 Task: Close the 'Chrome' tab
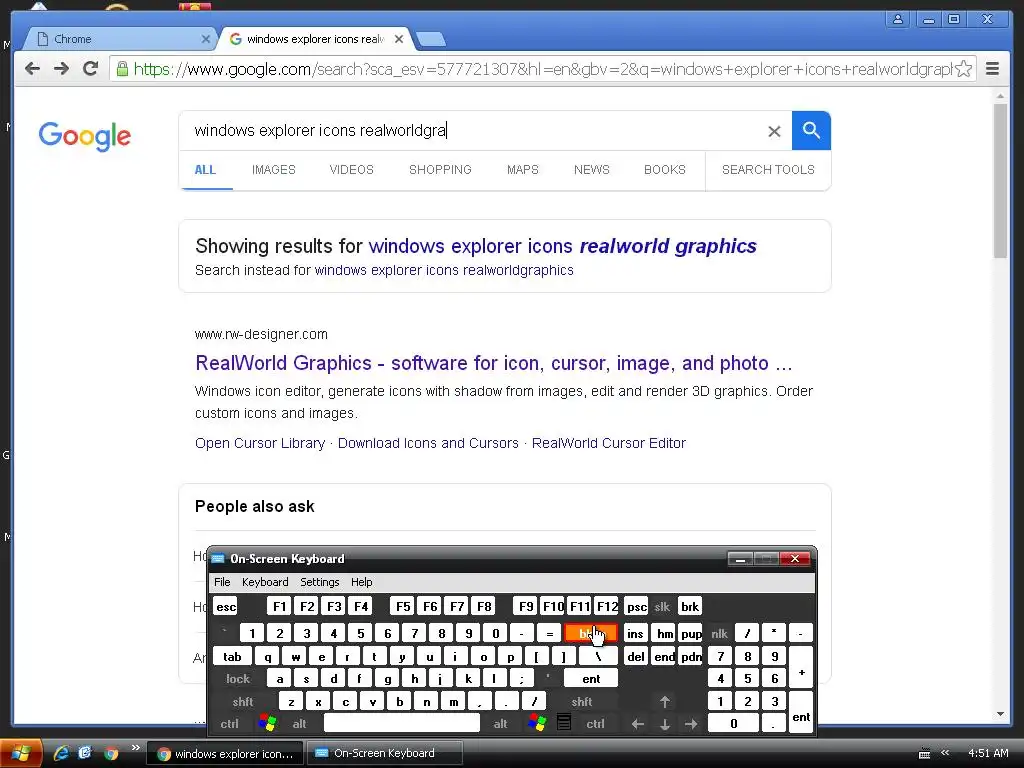click(206, 39)
